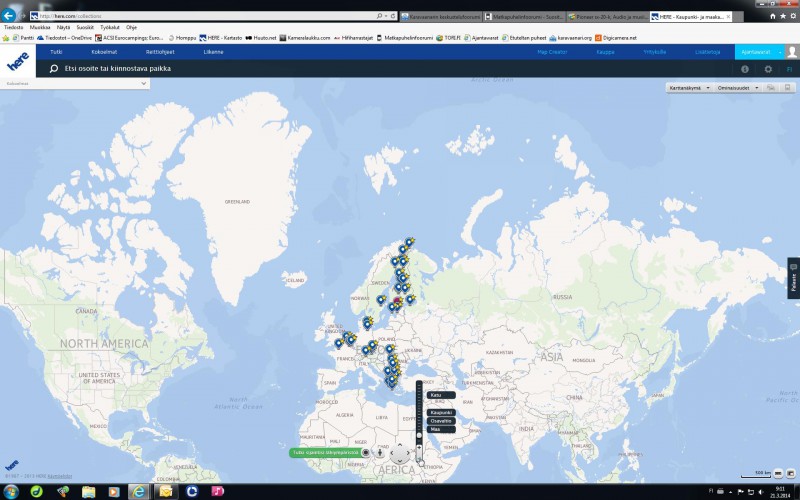Open the Reittiohjeet tab
Viewport: 800px width, 500px height.
click(x=160, y=50)
